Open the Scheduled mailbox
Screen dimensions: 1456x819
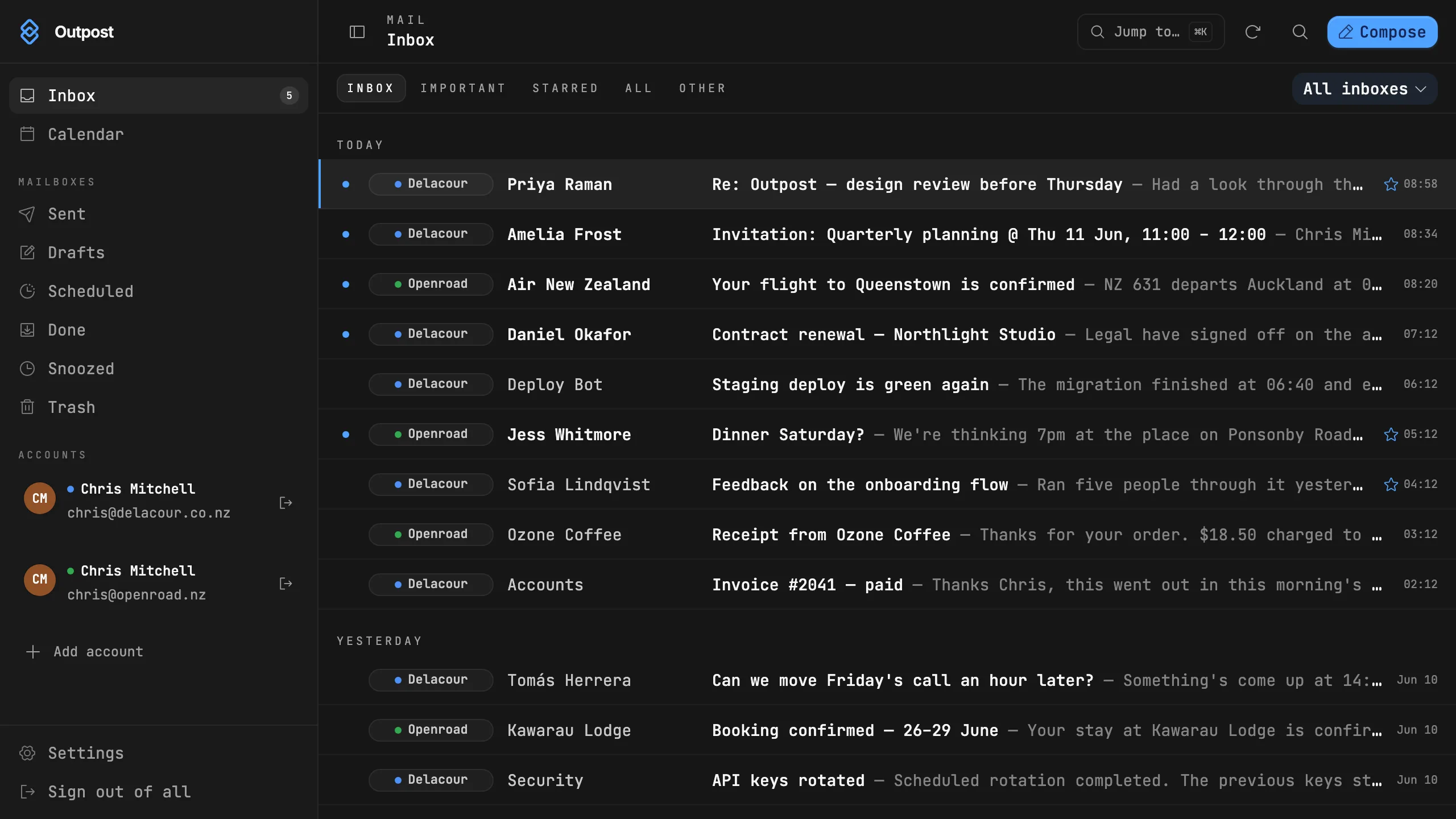159,291
